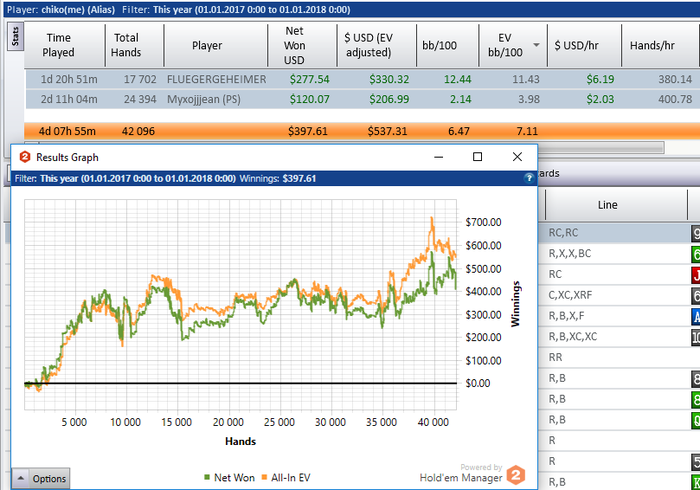Image resolution: width=700 pixels, height=490 pixels.
Task: Maximize the Results Graph window
Action: [x=477, y=157]
